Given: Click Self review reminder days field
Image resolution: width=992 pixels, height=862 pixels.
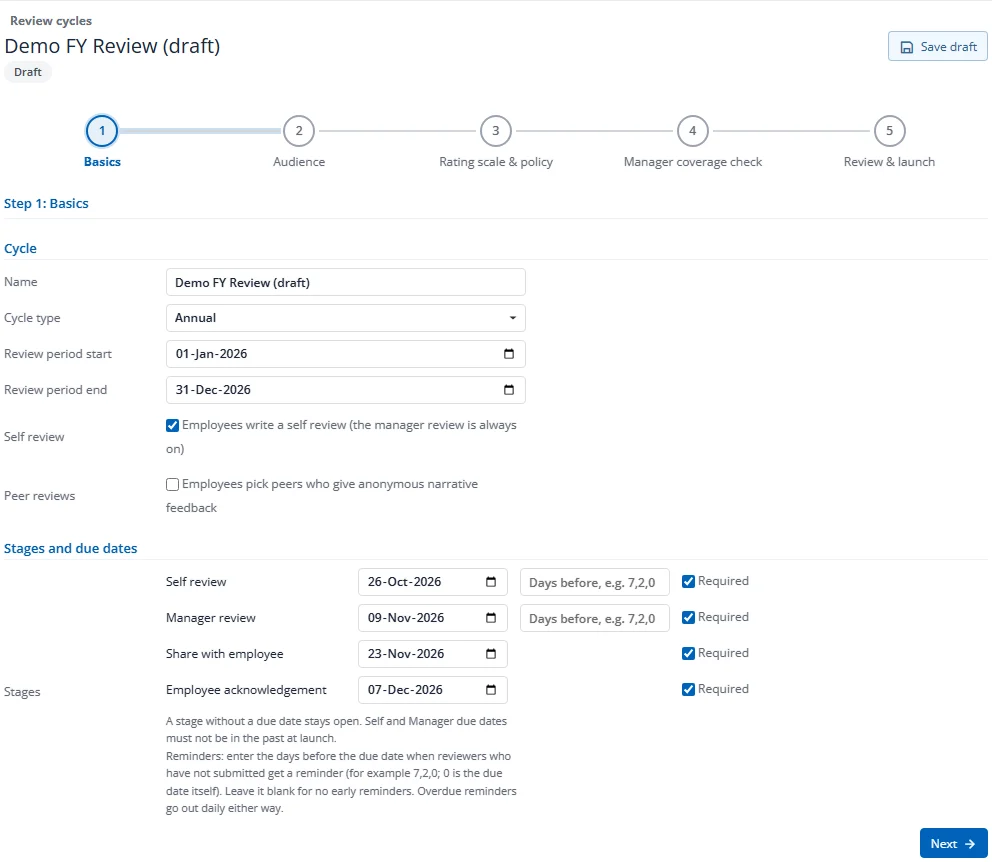Looking at the screenshot, I should pos(595,582).
